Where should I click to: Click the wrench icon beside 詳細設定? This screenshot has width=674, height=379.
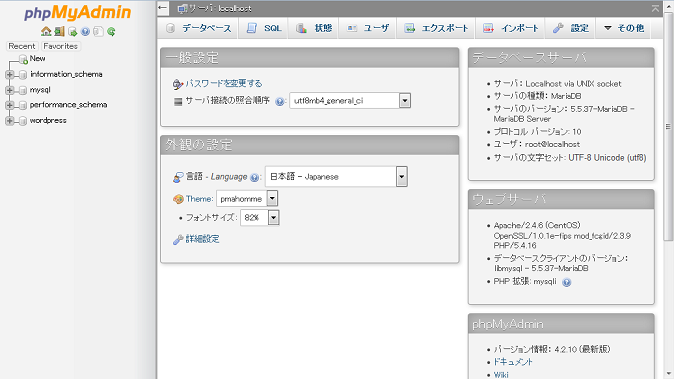tap(178, 240)
